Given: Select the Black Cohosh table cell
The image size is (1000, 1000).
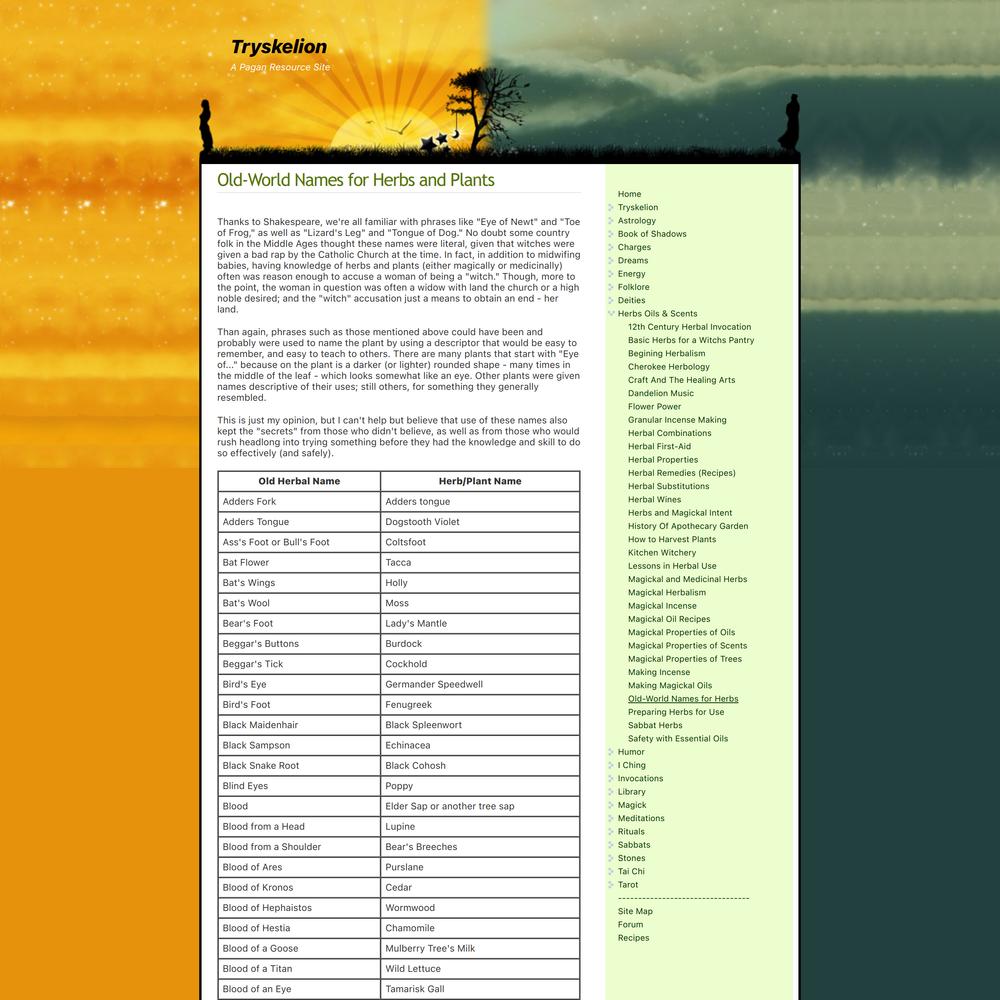Looking at the screenshot, I should click(480, 766).
